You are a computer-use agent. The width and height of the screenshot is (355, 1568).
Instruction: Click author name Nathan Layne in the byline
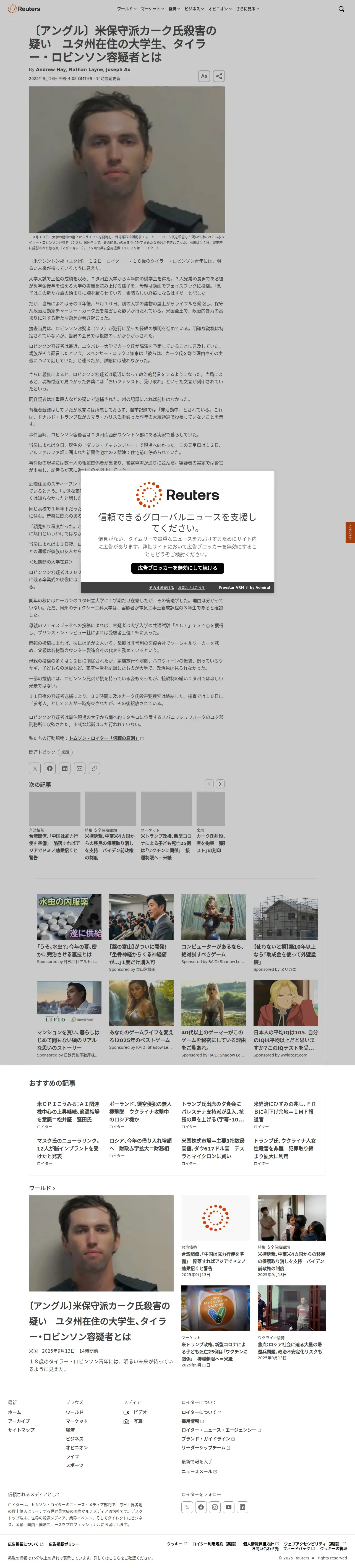click(x=86, y=69)
